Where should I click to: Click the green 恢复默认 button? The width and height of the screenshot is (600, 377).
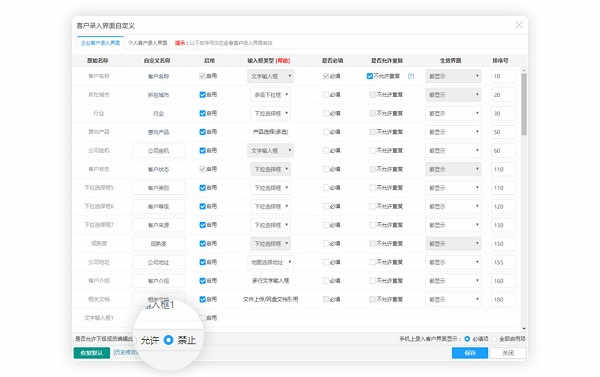(x=92, y=353)
